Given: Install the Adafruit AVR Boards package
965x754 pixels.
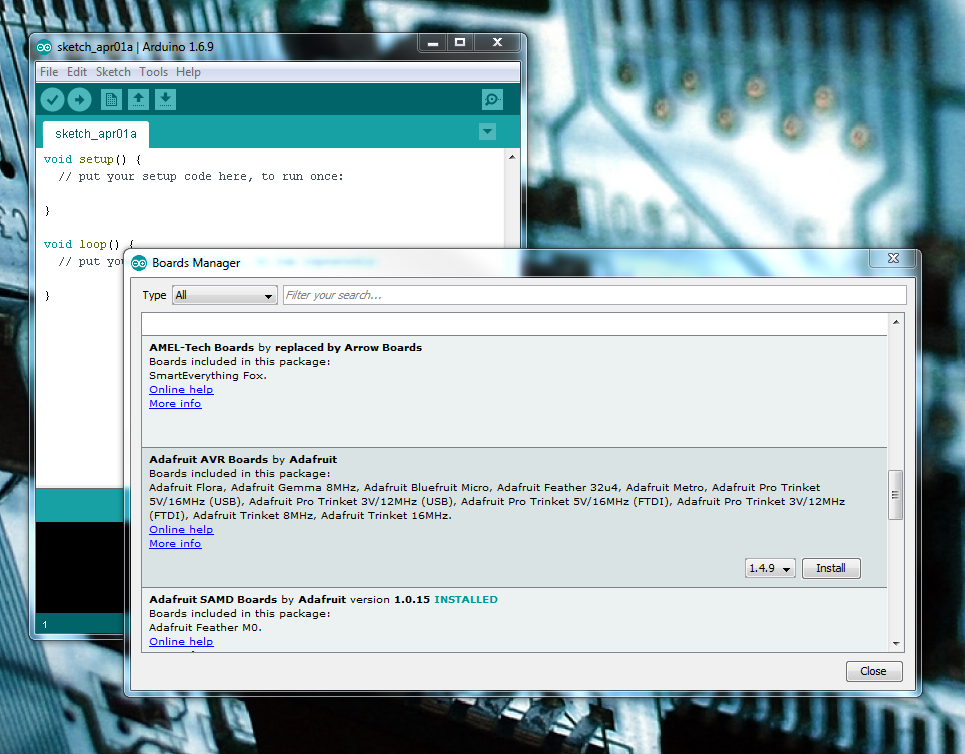Looking at the screenshot, I should tap(831, 568).
